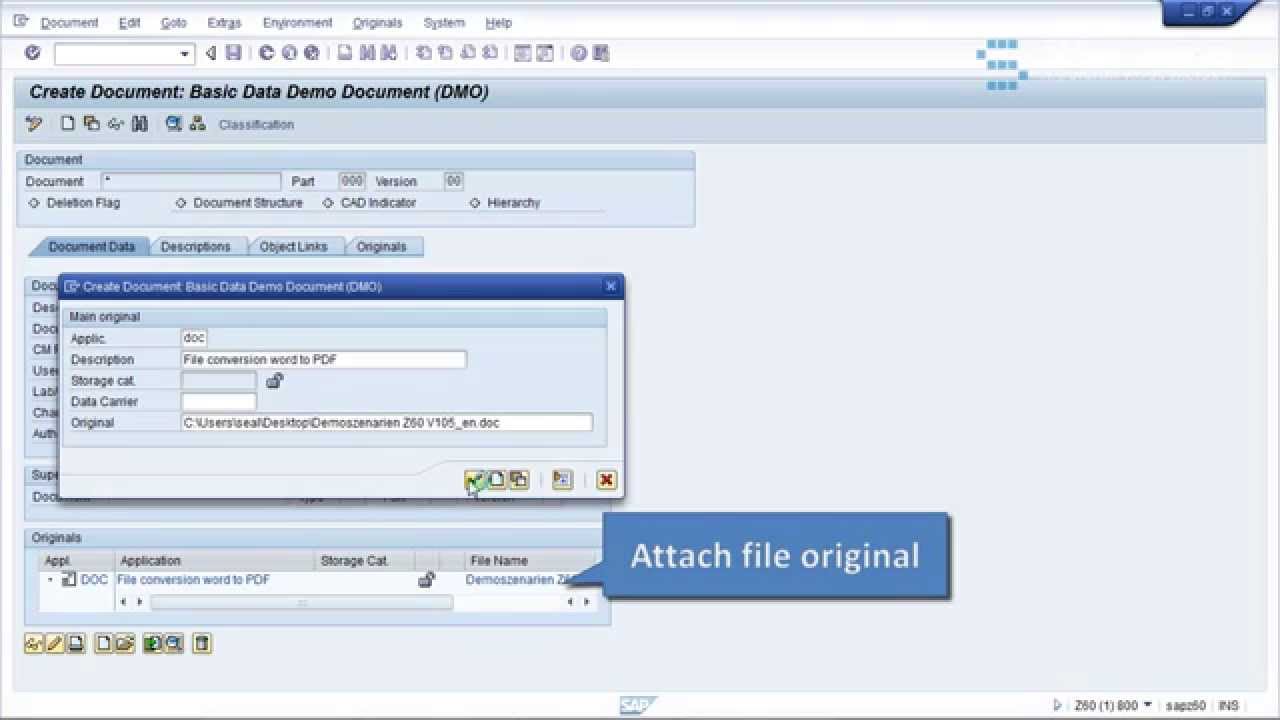1280x720 pixels.
Task: Switch to the Document Data tab
Action: [91, 246]
